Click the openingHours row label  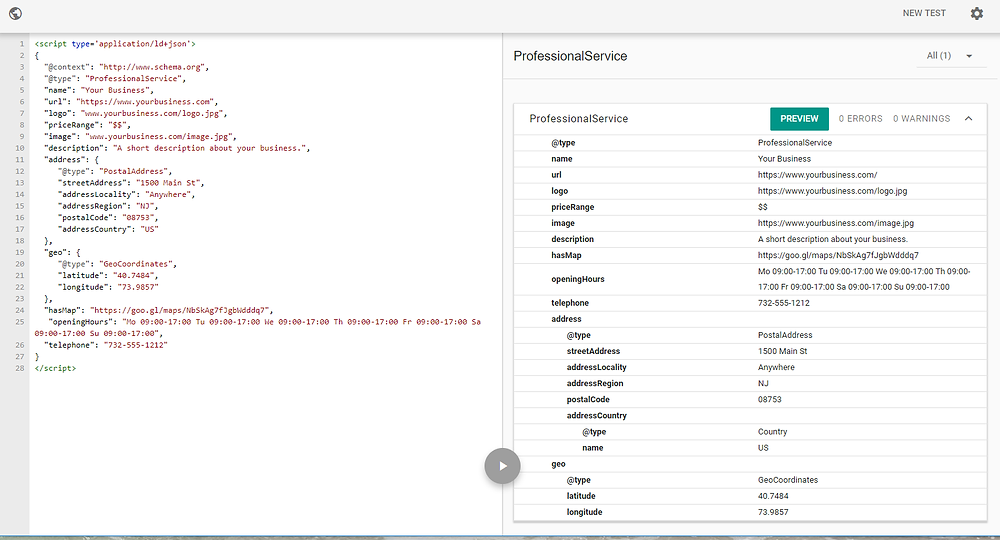(578, 279)
